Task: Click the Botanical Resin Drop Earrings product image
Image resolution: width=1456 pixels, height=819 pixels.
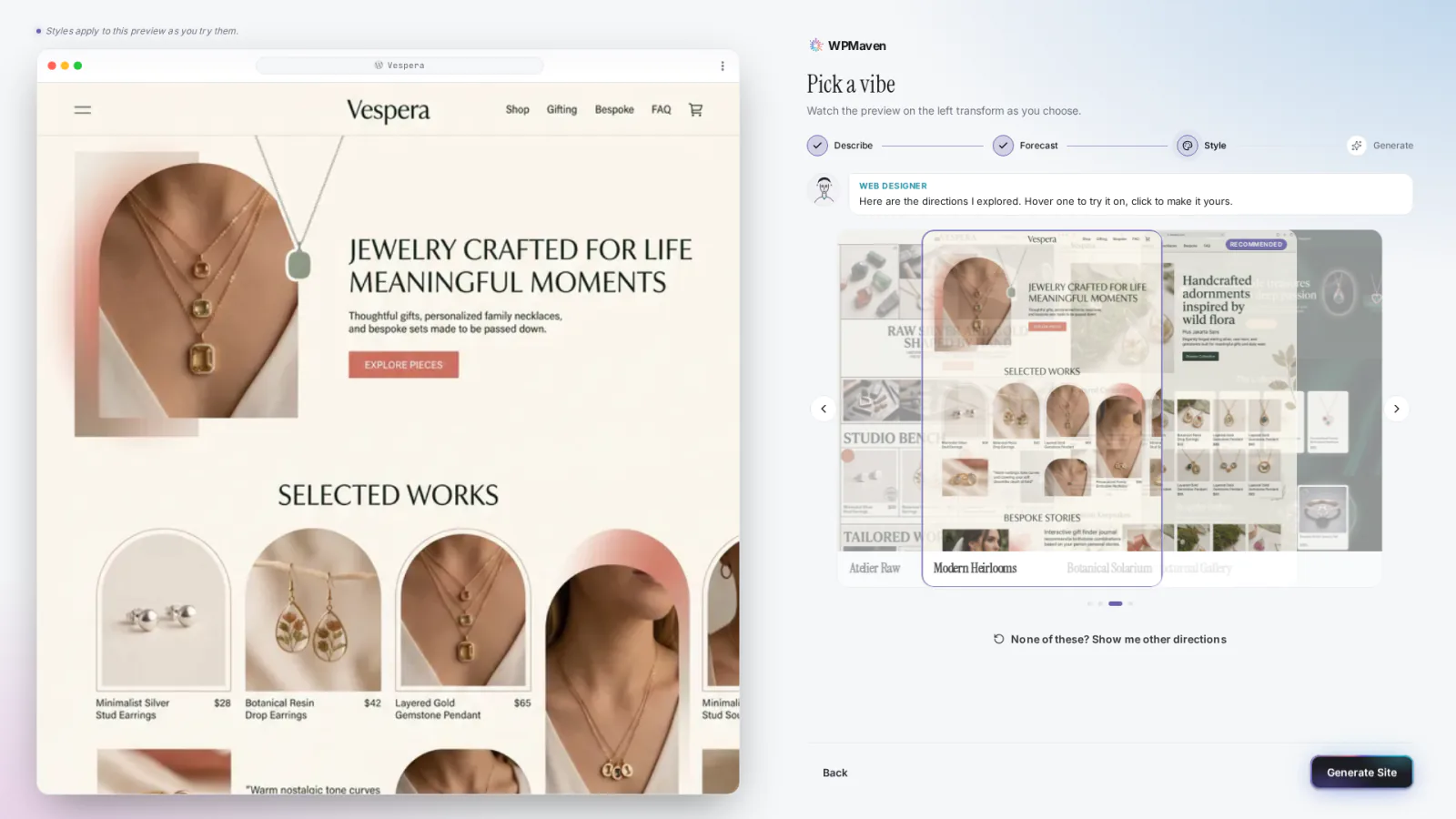Action: coord(313,610)
